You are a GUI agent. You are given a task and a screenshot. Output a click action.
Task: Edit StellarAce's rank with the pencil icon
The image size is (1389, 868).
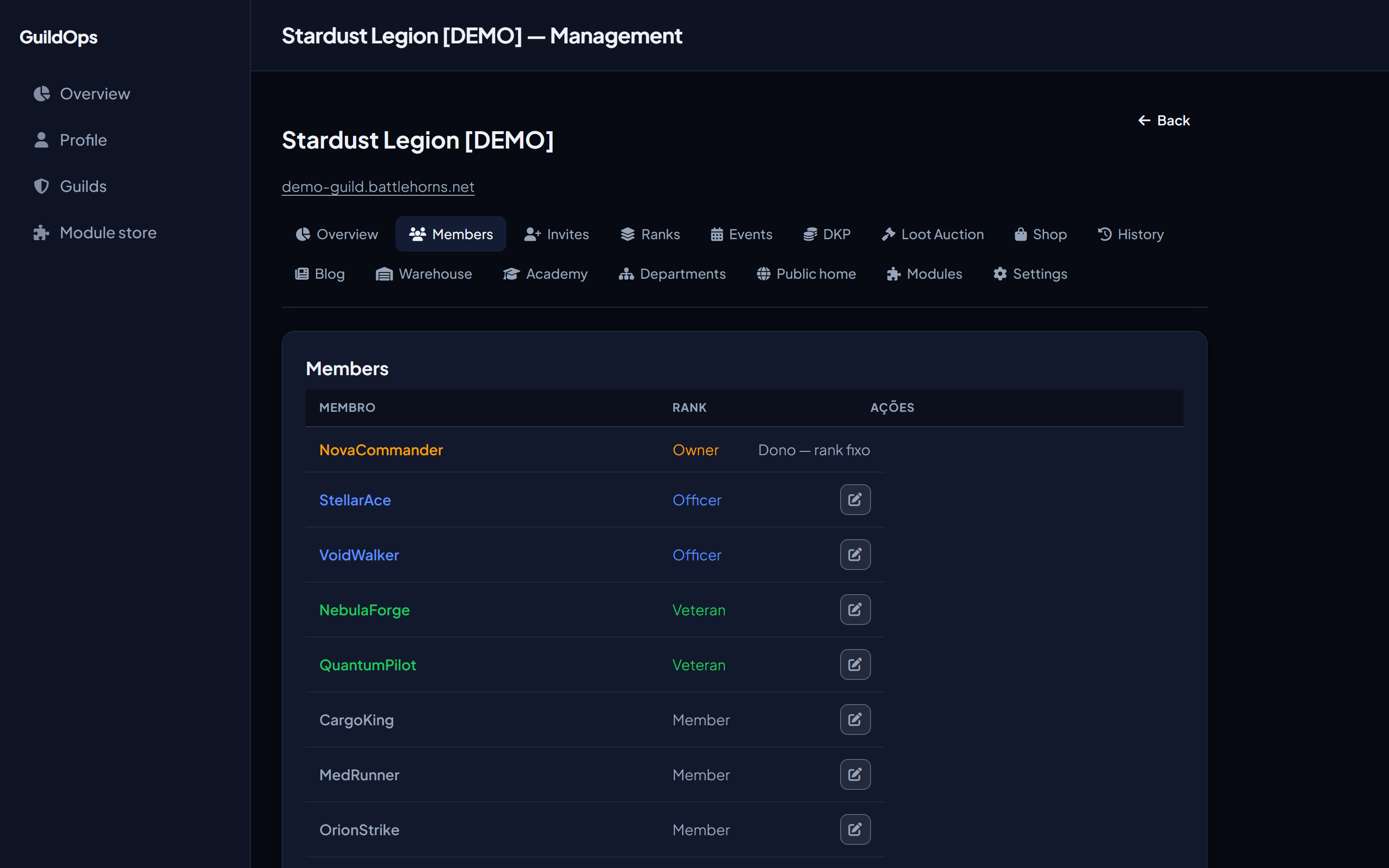click(x=855, y=500)
